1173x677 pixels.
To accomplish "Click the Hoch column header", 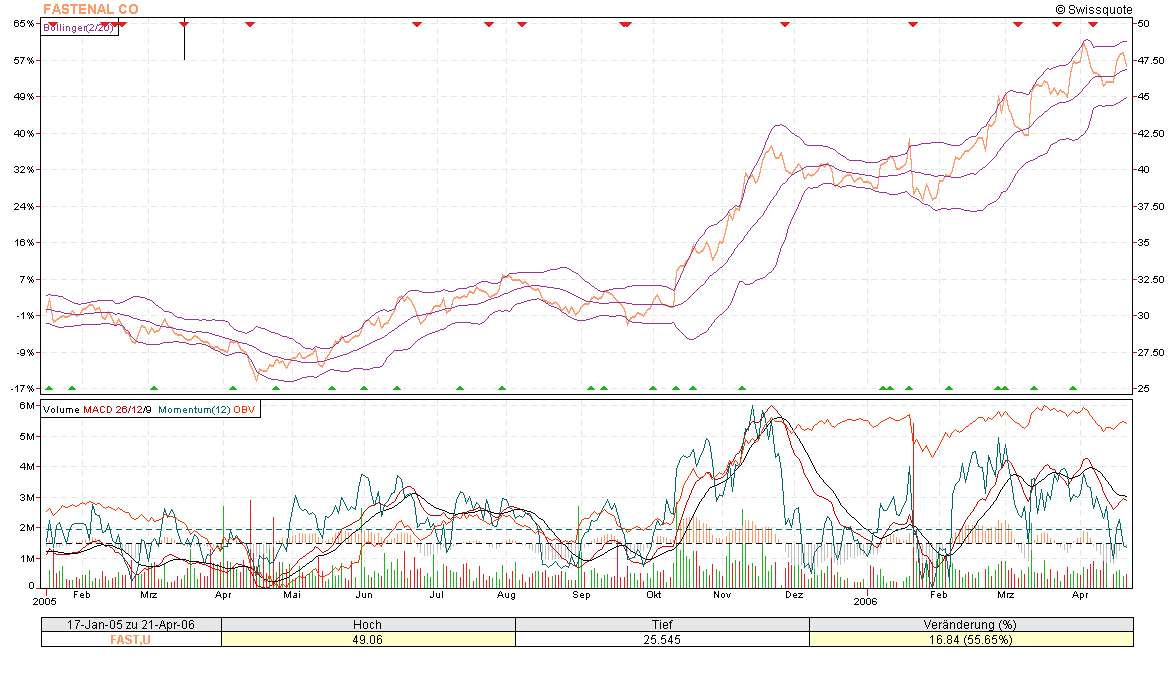I will [367, 625].
